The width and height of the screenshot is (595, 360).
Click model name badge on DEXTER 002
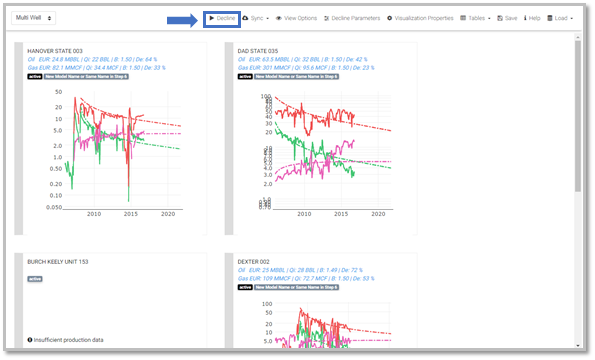pos(296,287)
